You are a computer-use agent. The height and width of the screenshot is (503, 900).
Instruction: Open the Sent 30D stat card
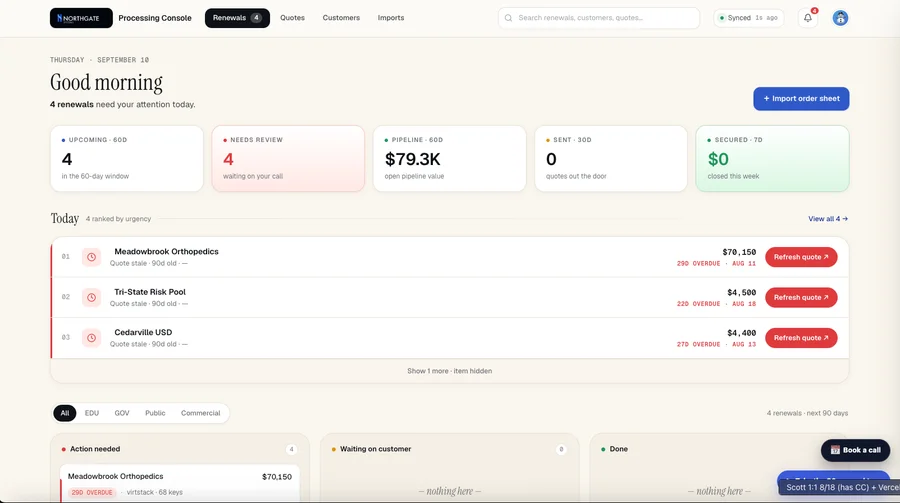click(x=611, y=158)
